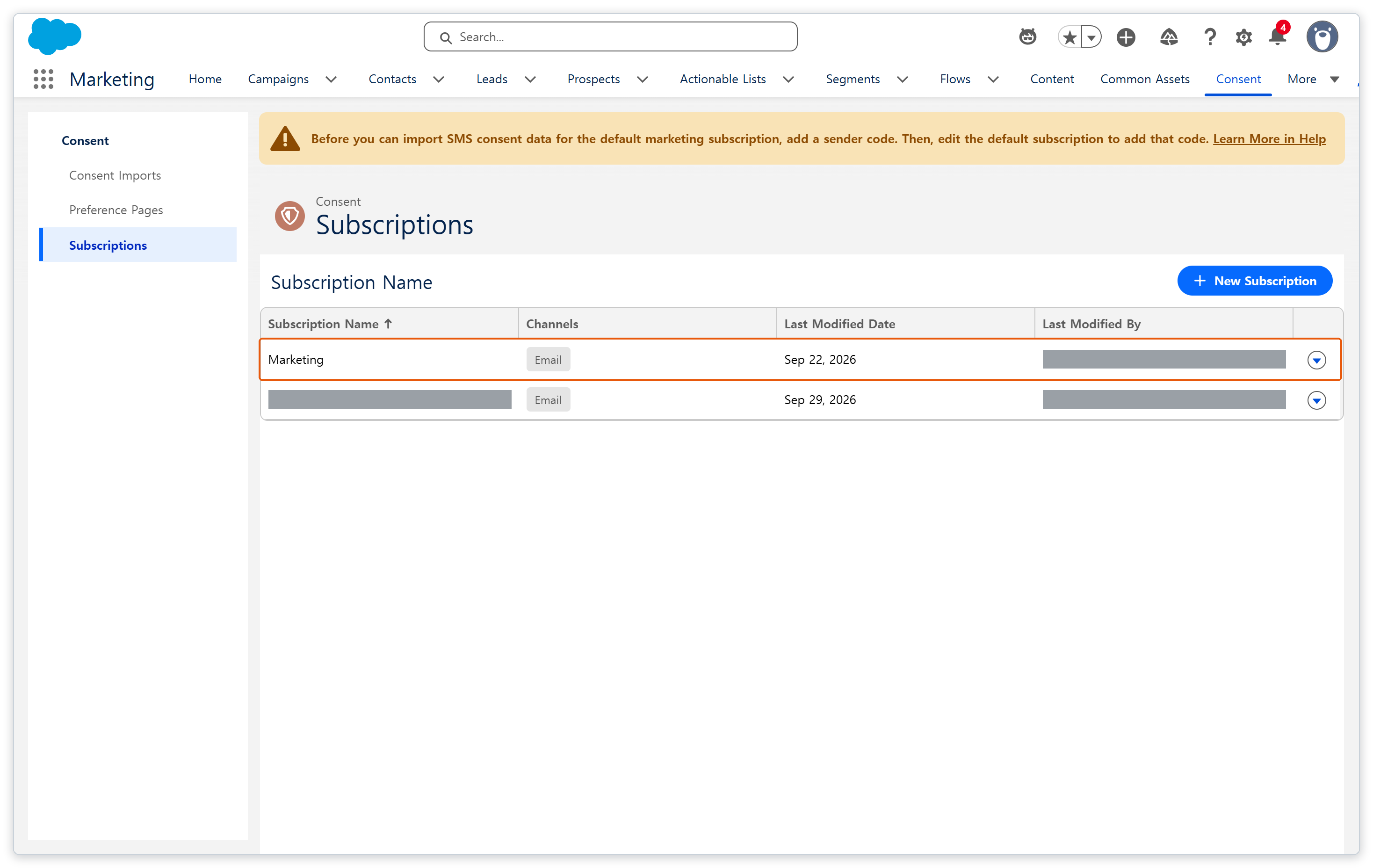Expand the Prospects tab chevron
1373x868 pixels.
[x=643, y=80]
